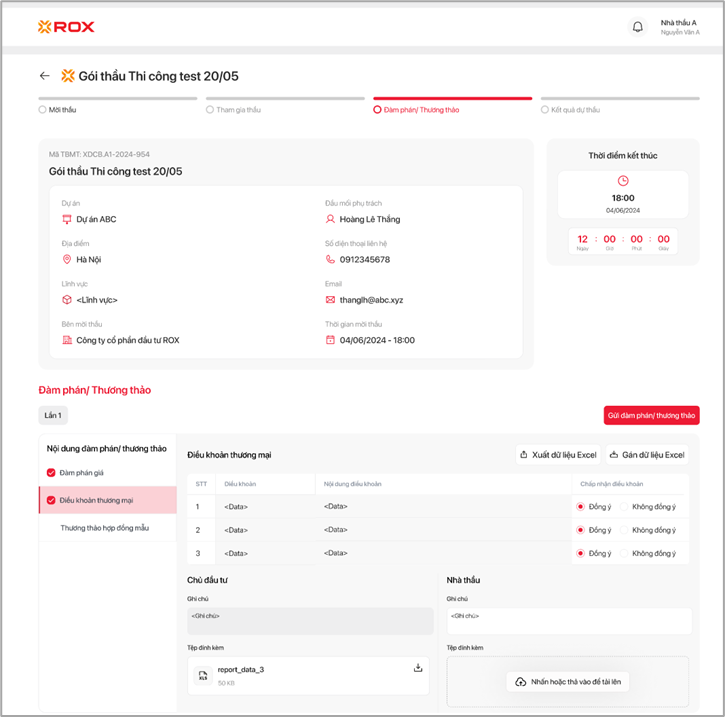Click 'Xuất dữ liệu Excel' button
This screenshot has height=717, width=725.
pos(557,455)
